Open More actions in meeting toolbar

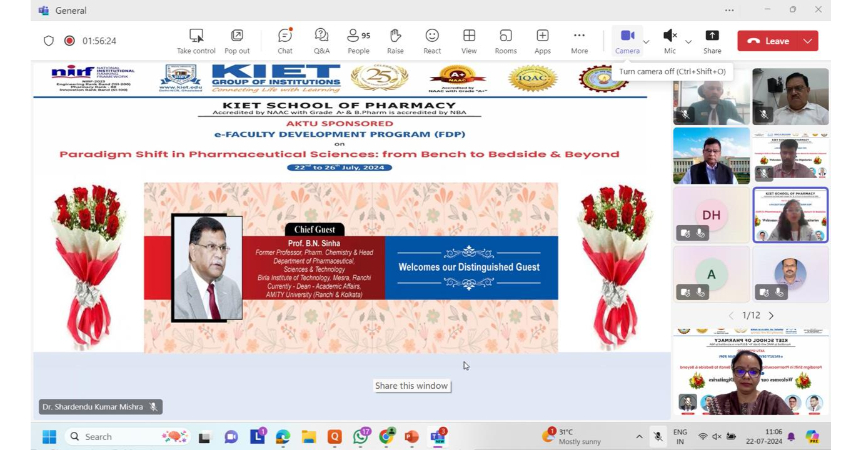tap(579, 41)
